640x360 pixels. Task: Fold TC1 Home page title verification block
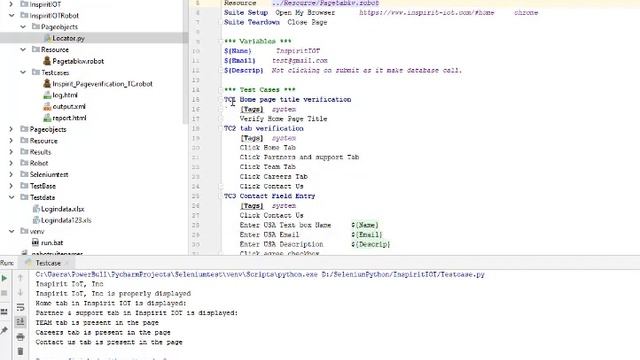(x=221, y=100)
